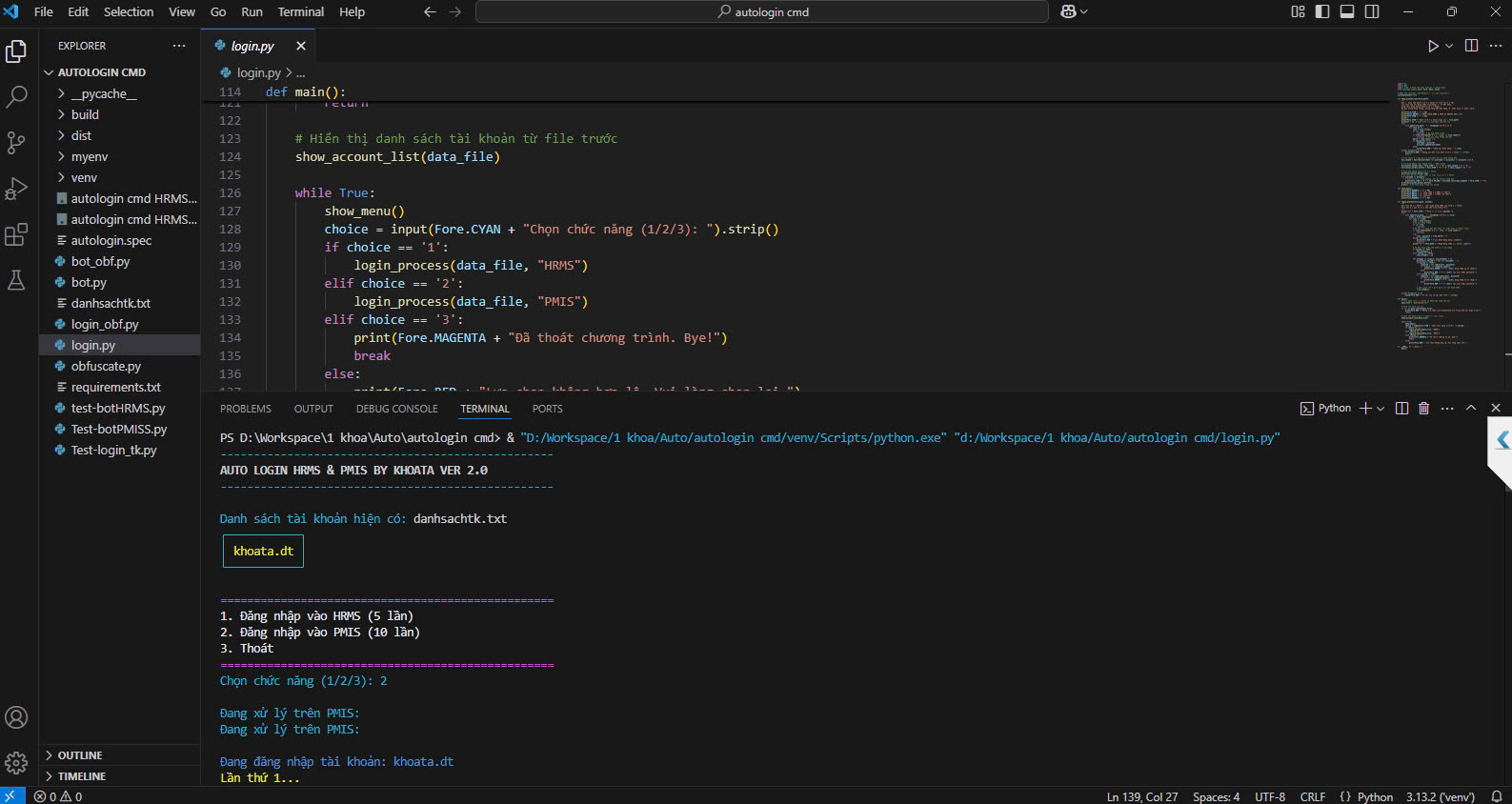Open bot.py from the Explorer
Screen dimensions: 1512x804
coord(89,282)
